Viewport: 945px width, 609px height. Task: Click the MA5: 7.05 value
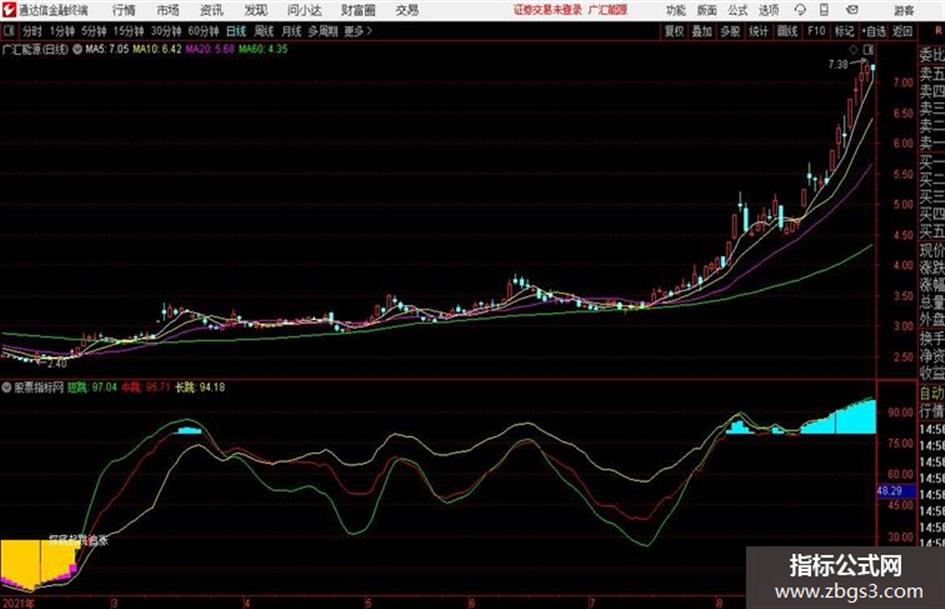[x=107, y=49]
